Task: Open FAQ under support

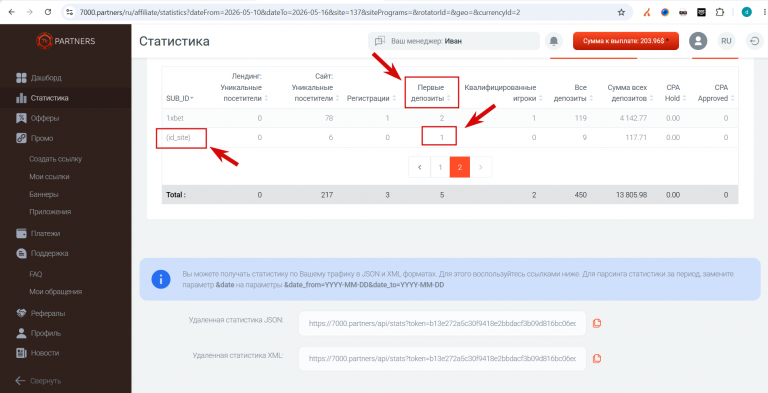Action: click(36, 274)
